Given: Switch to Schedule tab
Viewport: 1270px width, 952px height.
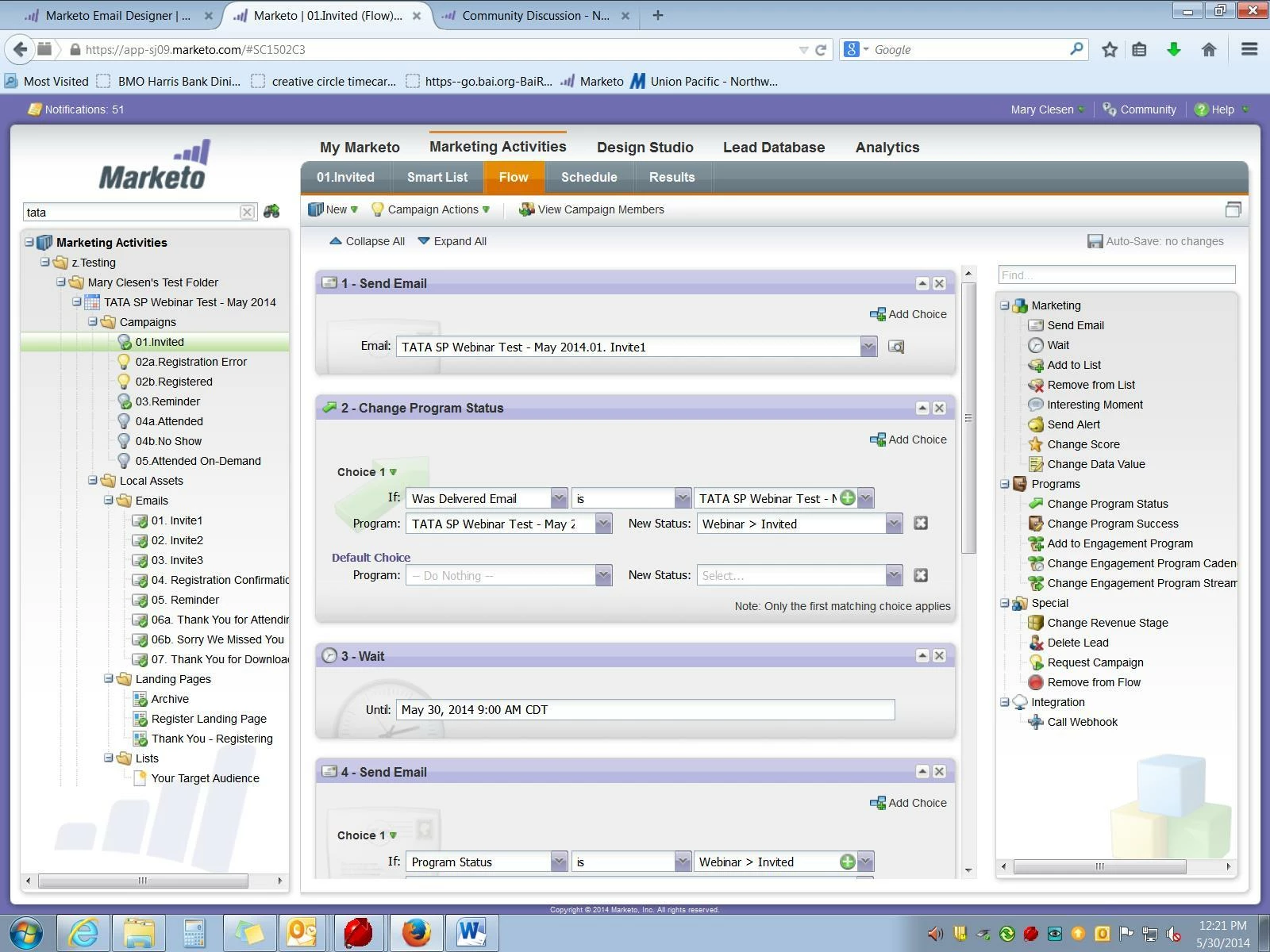Looking at the screenshot, I should point(589,178).
